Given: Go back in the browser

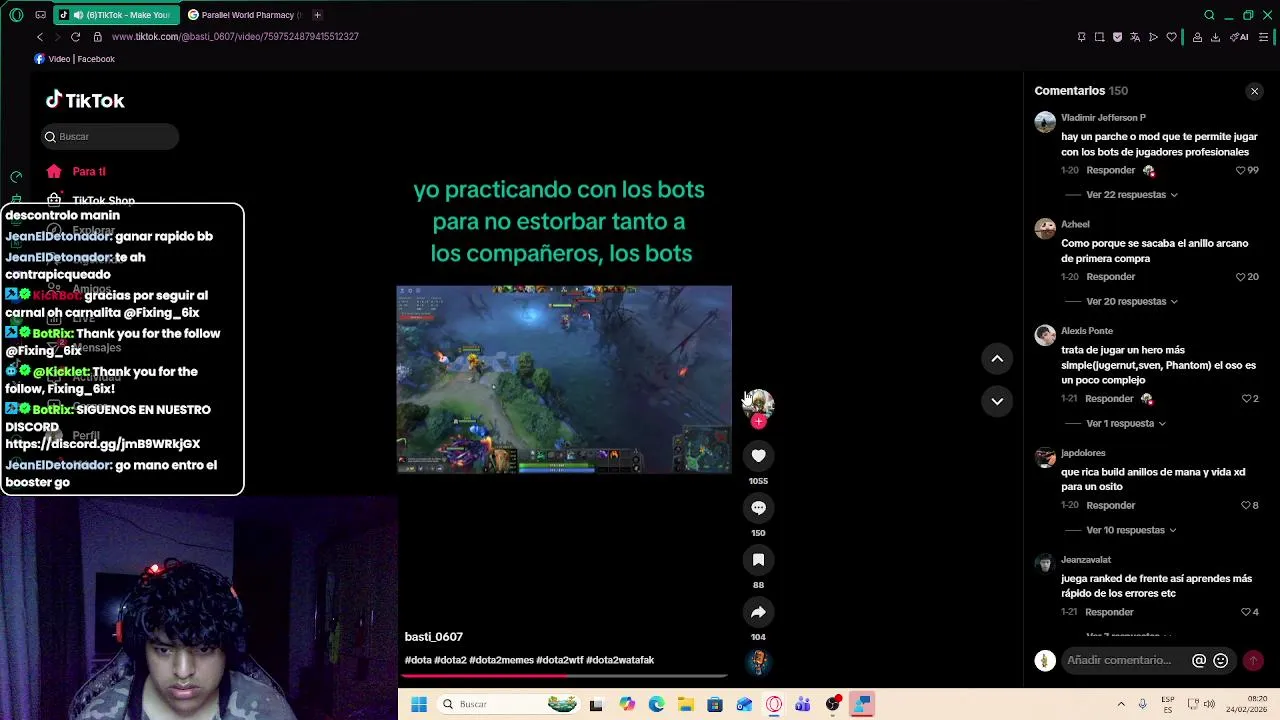Looking at the screenshot, I should click(40, 37).
